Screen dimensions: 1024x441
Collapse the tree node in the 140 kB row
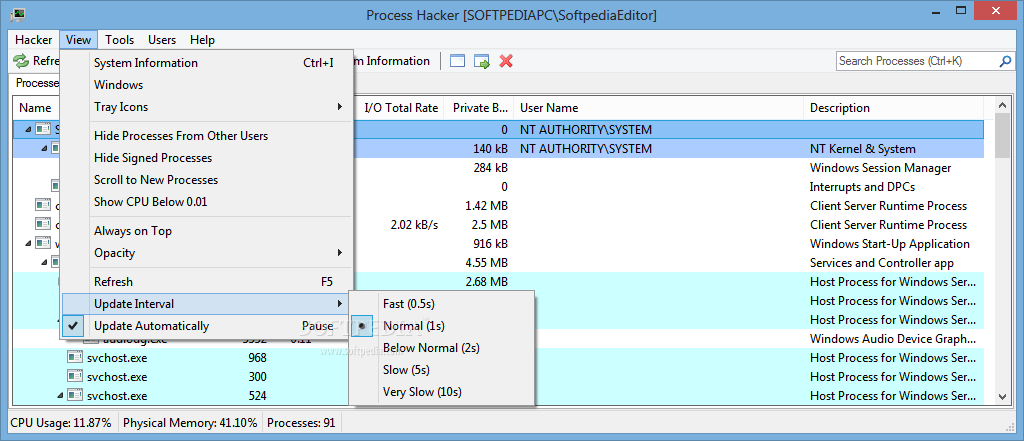coord(45,148)
